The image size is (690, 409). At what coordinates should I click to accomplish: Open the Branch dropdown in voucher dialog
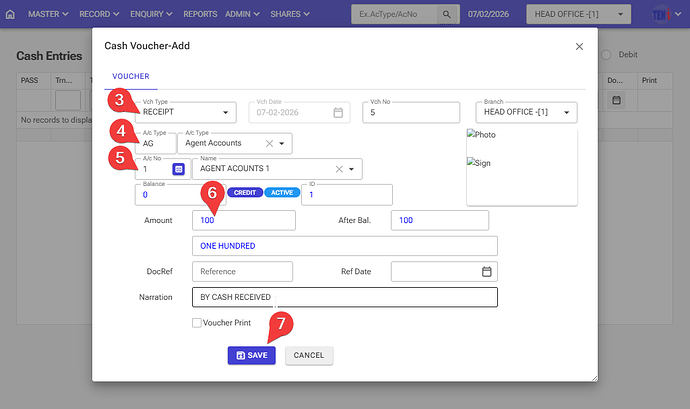tap(568, 113)
